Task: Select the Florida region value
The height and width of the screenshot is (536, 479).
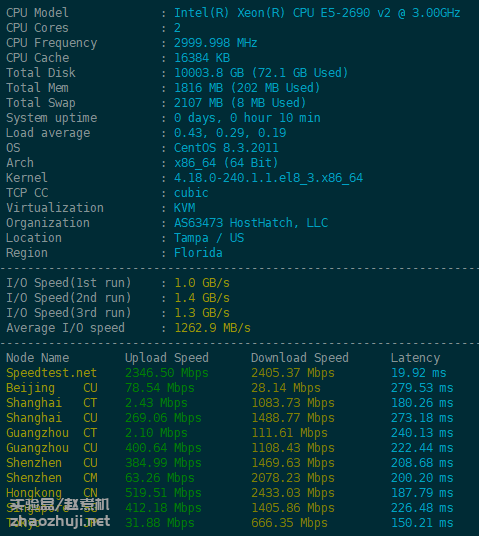Action: [x=198, y=253]
